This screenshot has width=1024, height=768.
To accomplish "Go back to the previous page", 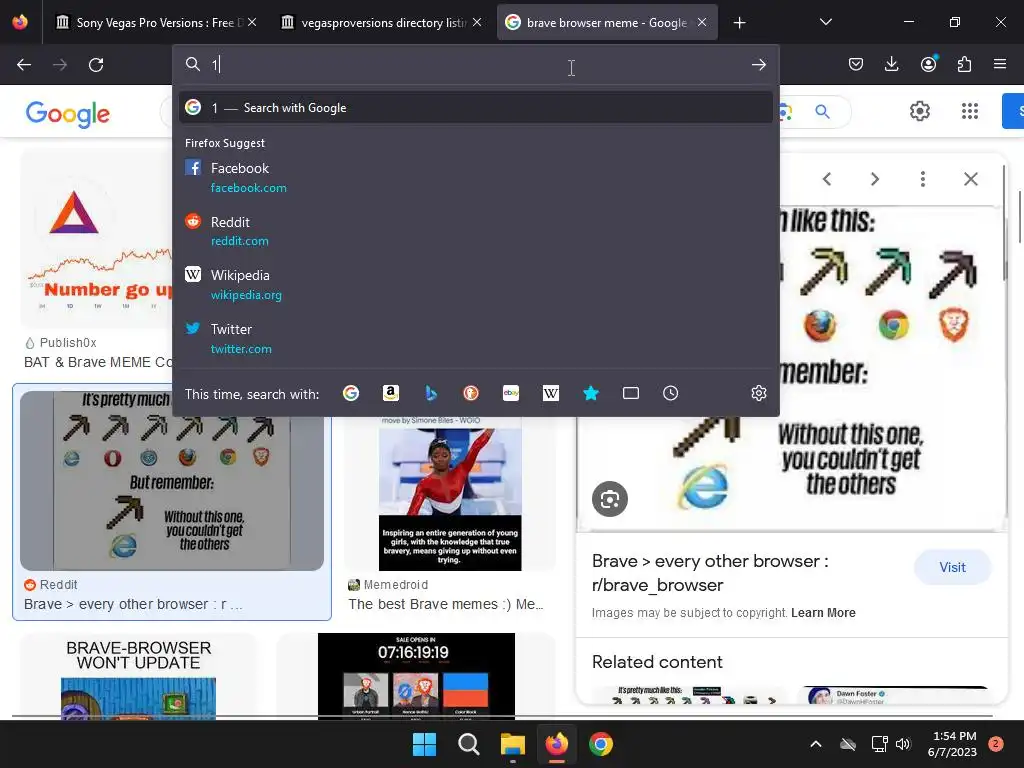I will tap(24, 65).
